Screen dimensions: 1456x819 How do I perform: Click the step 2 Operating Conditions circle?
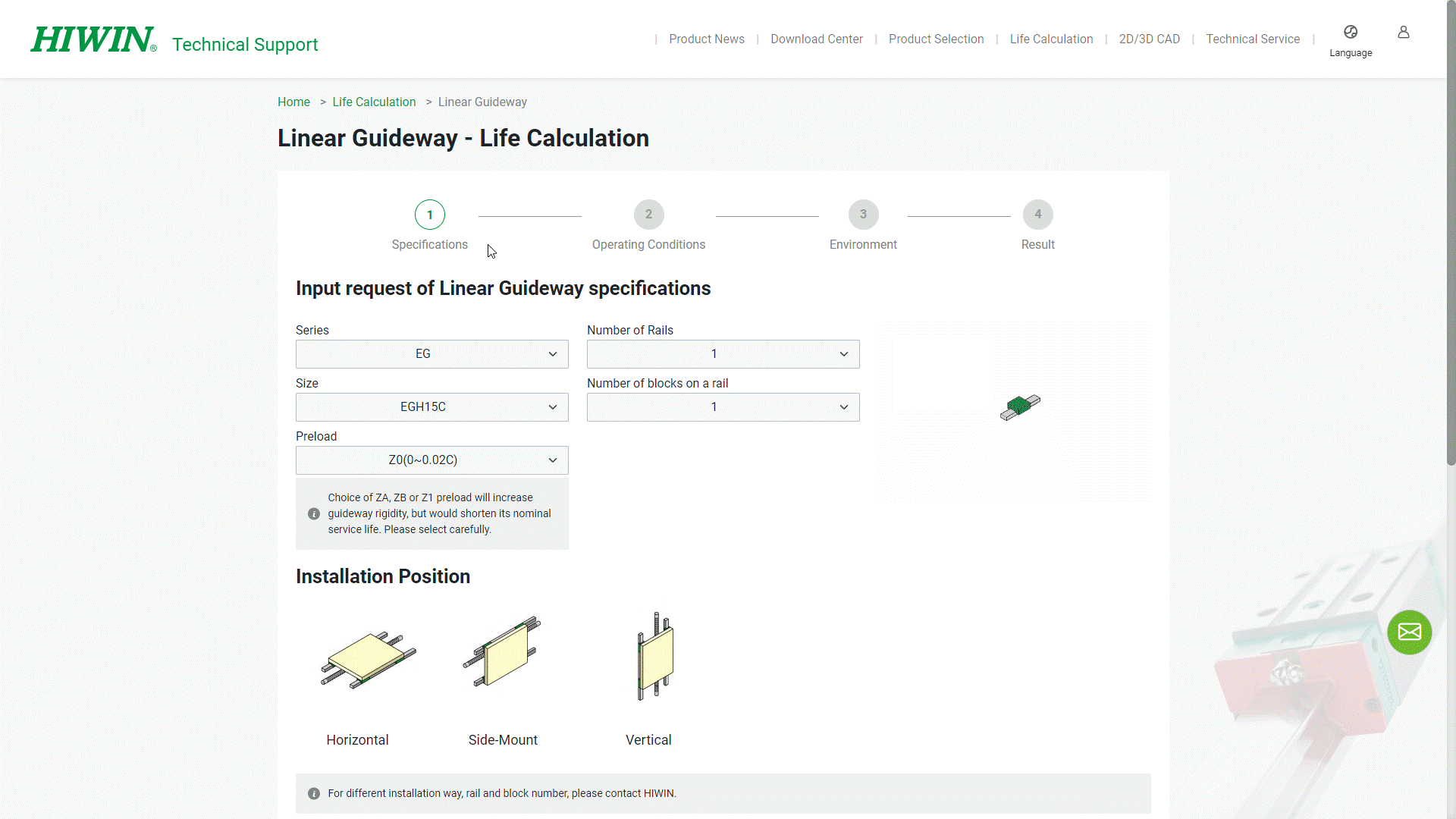pos(648,215)
